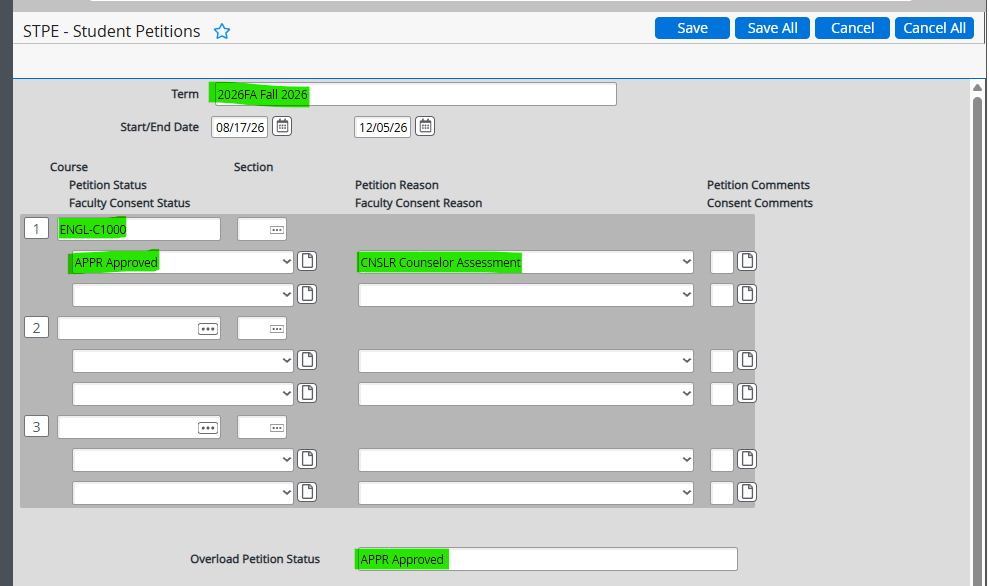Image resolution: width=989 pixels, height=586 pixels.
Task: Click the vertical scrollbar's down arrow
Action: (x=978, y=578)
